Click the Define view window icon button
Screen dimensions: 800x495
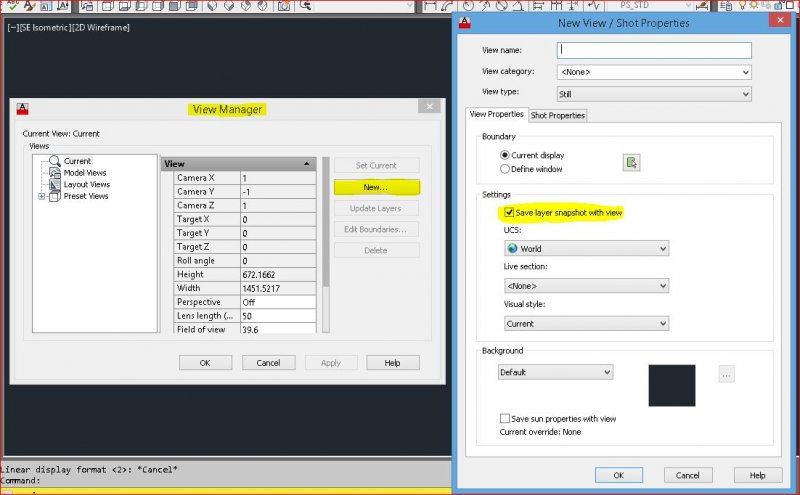coord(631,162)
